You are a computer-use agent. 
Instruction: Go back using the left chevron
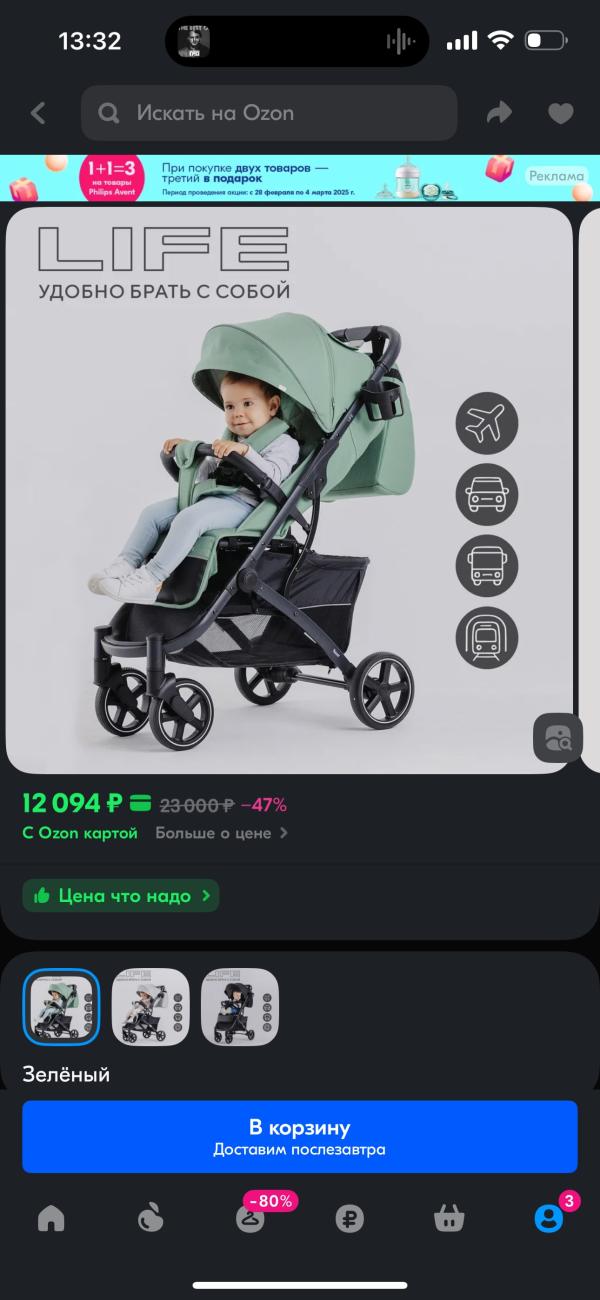click(38, 113)
